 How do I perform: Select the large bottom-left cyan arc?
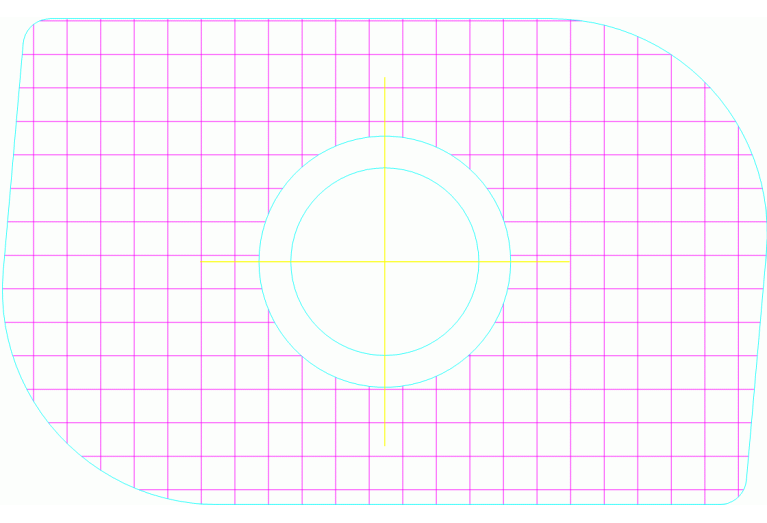(60, 435)
